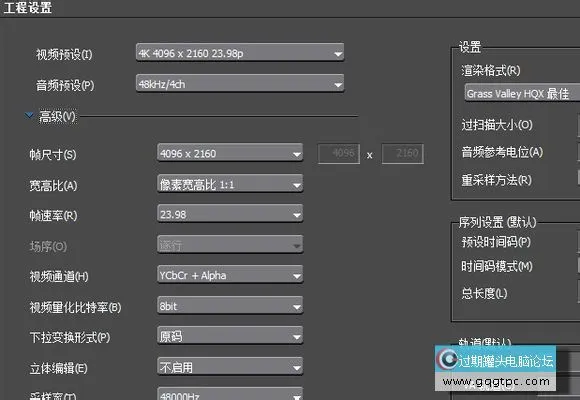580x400 pixels.
Task: Open the 宽高比 dropdown showing 像素宽高比 1:1
Action: click(x=230, y=184)
